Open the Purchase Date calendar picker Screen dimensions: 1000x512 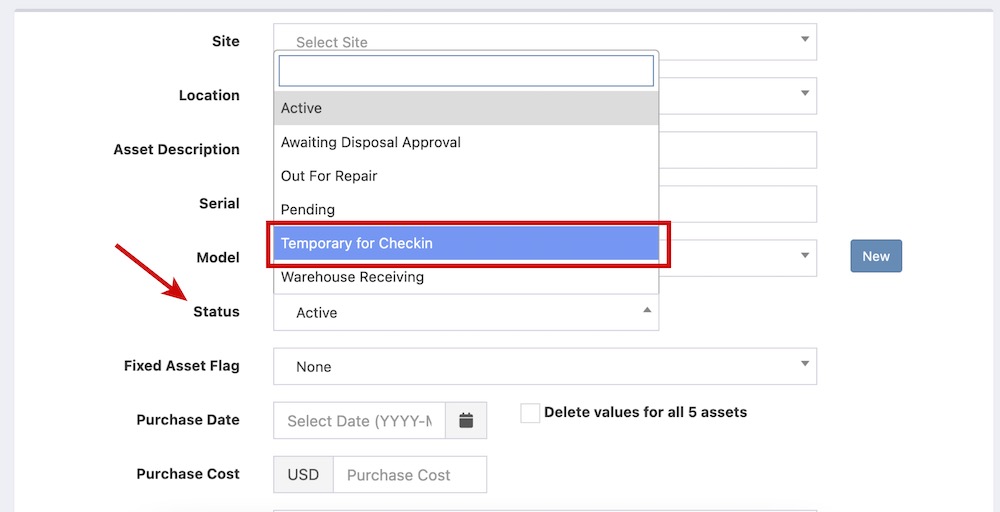[466, 421]
